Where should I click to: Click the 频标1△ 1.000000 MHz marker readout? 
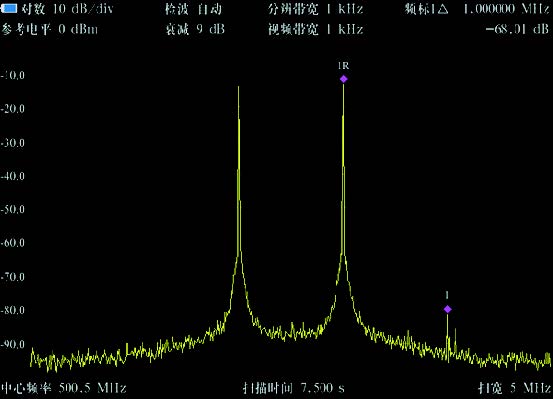point(477,9)
